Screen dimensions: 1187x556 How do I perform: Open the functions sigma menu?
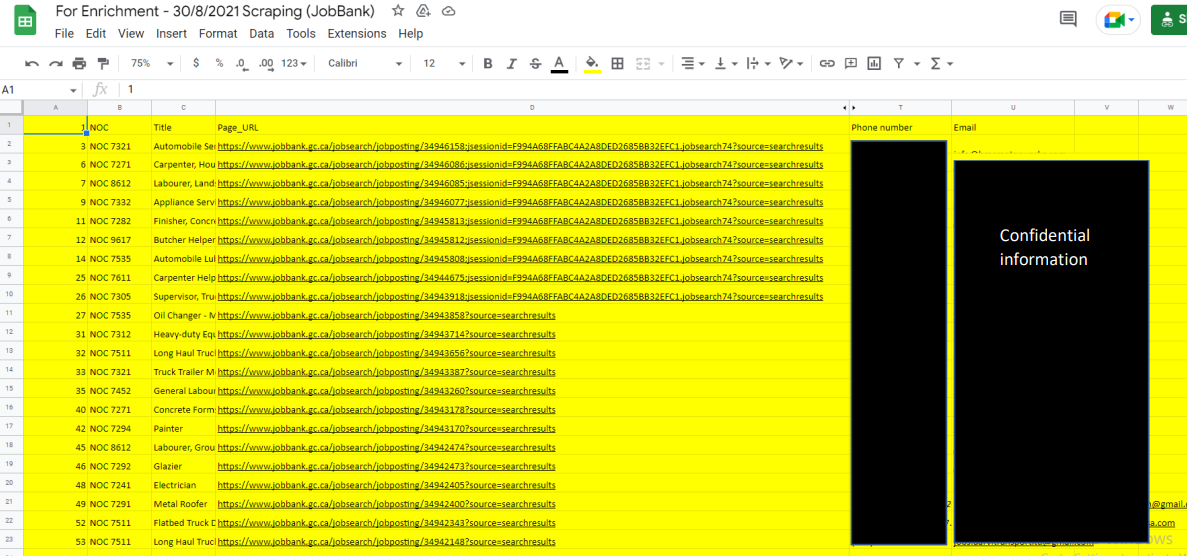[x=941, y=64]
